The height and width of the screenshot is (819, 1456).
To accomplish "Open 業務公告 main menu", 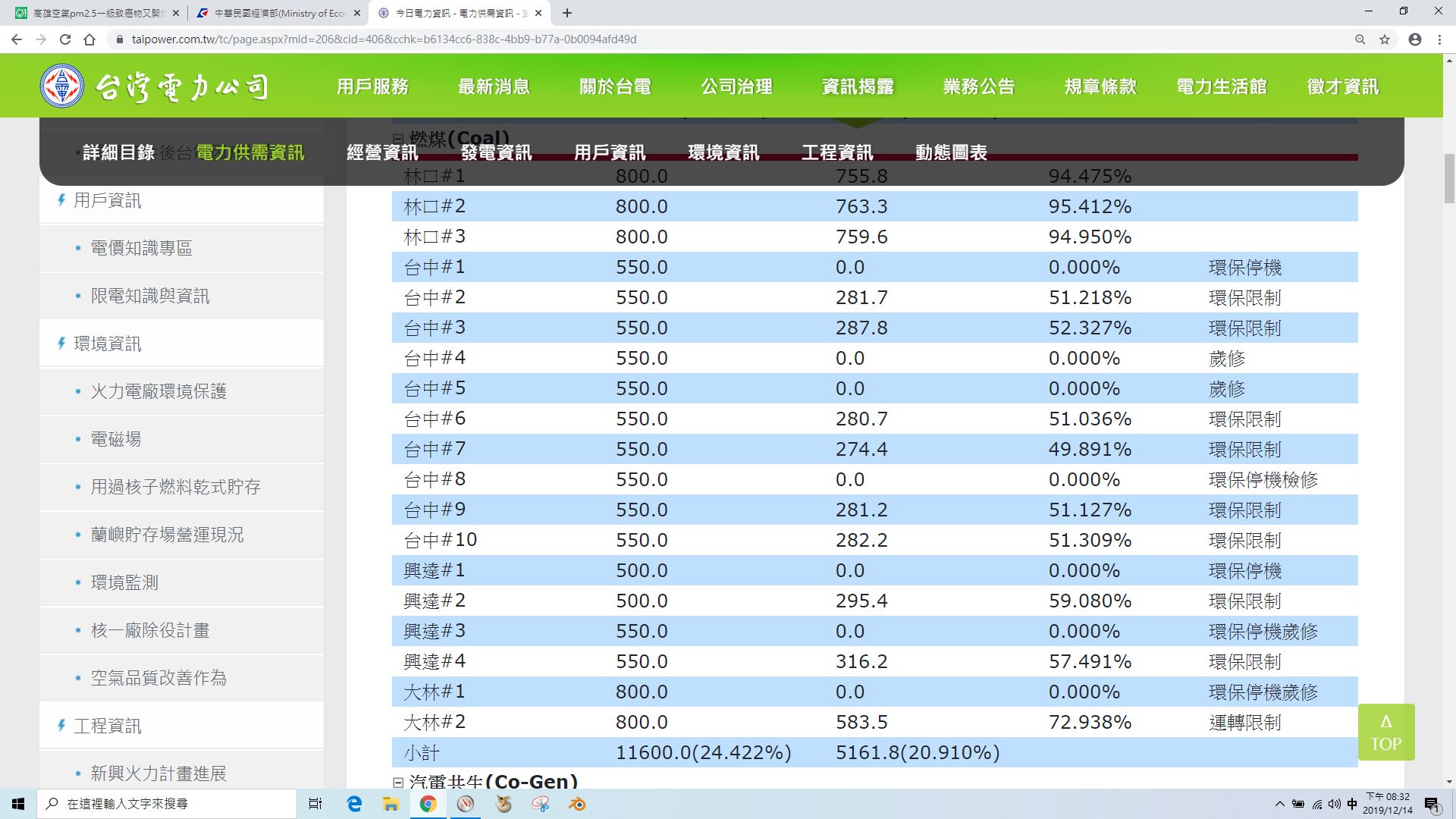I will point(979,86).
